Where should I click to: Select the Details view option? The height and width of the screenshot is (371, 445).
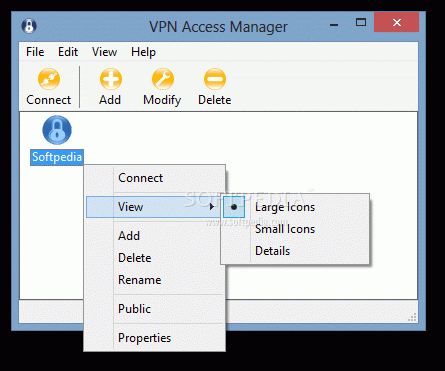click(295, 251)
